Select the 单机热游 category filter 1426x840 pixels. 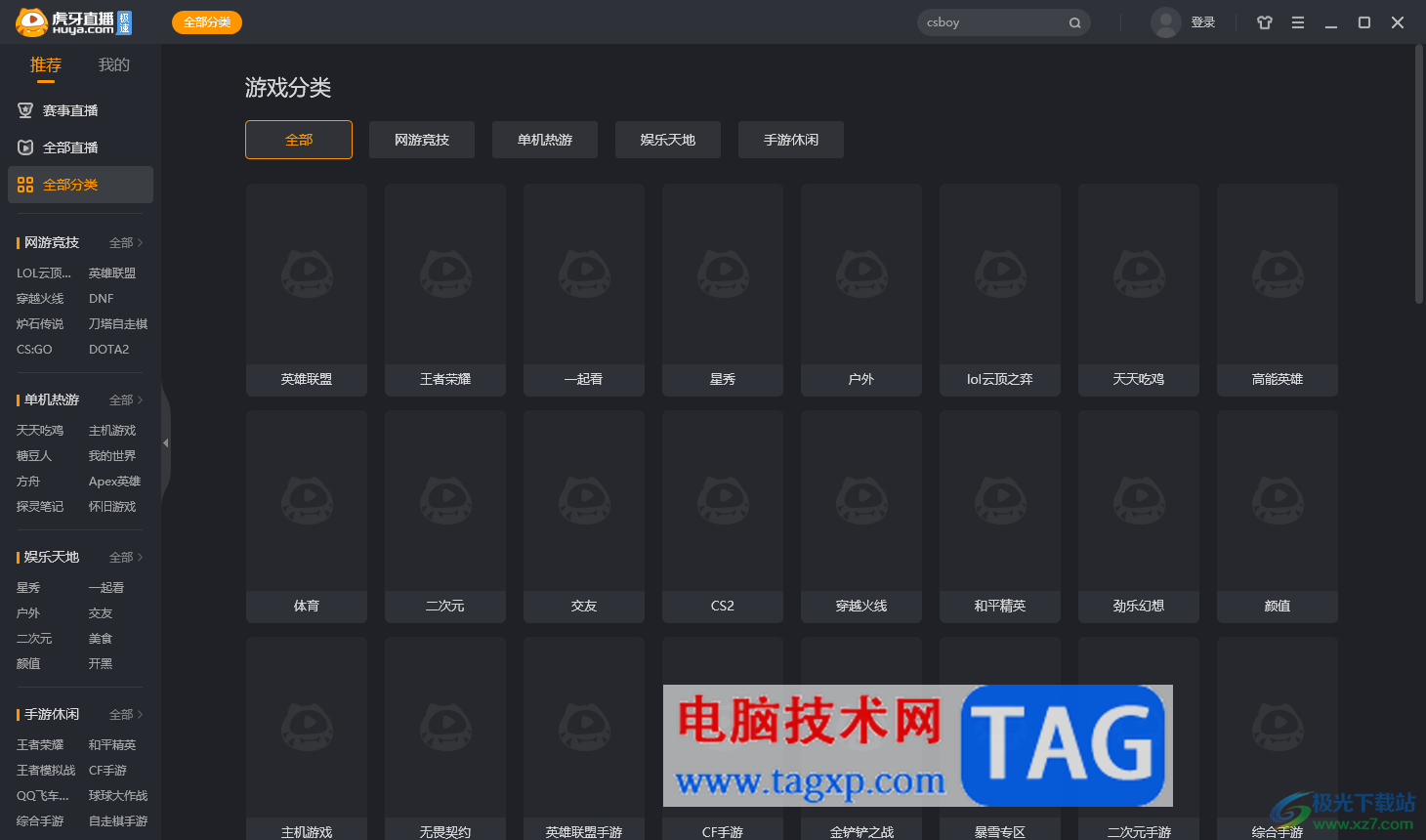545,140
